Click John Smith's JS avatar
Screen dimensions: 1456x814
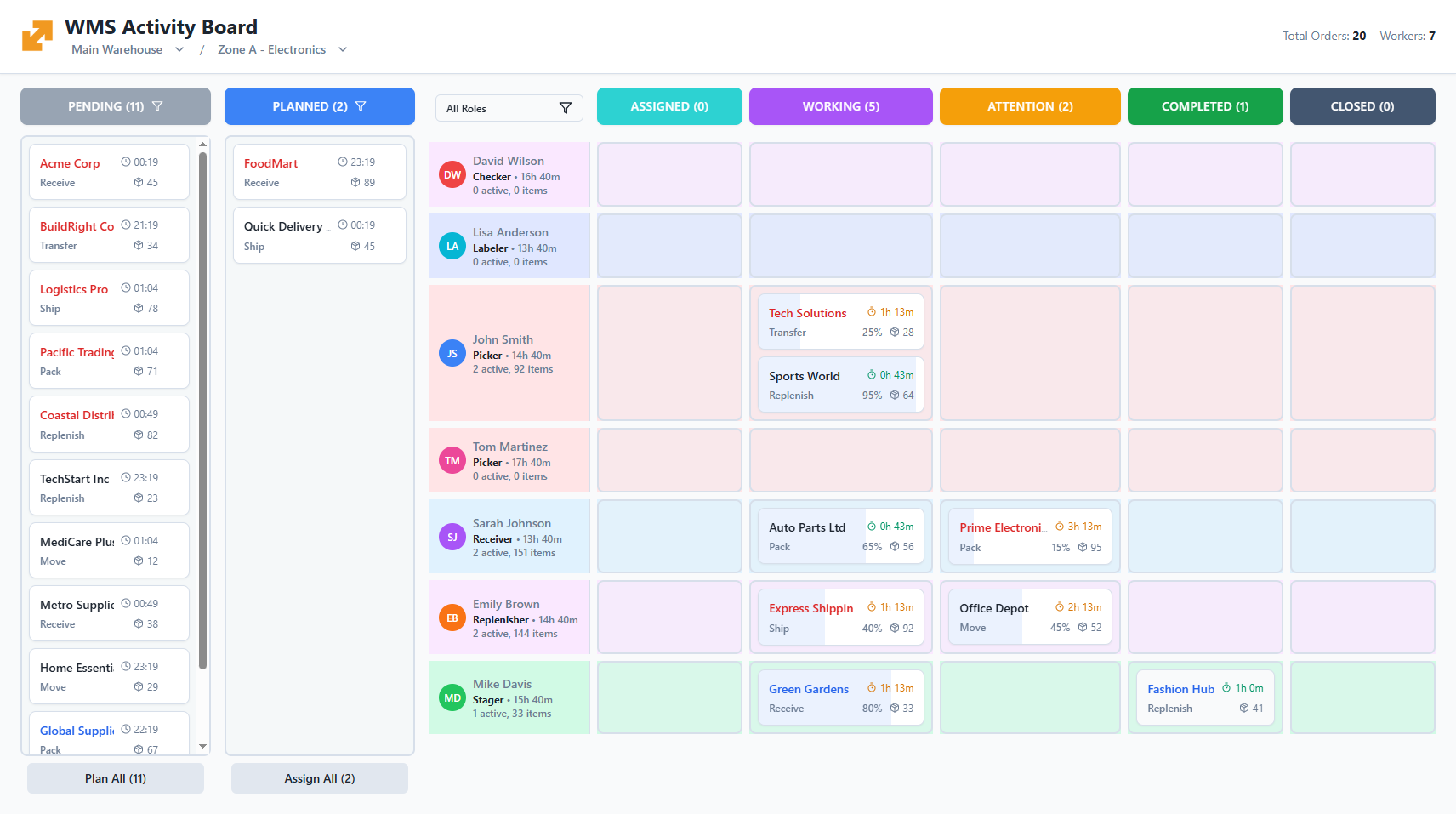pyautogui.click(x=452, y=353)
